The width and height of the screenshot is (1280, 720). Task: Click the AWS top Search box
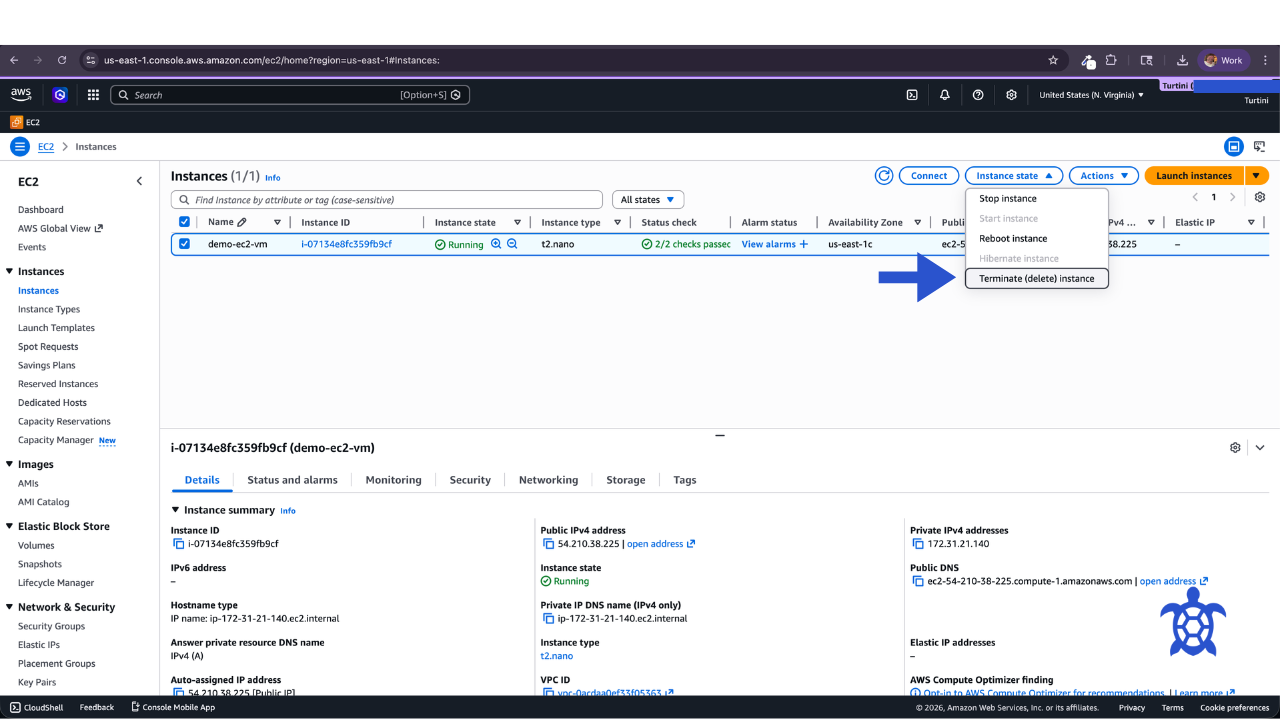[x=290, y=95]
